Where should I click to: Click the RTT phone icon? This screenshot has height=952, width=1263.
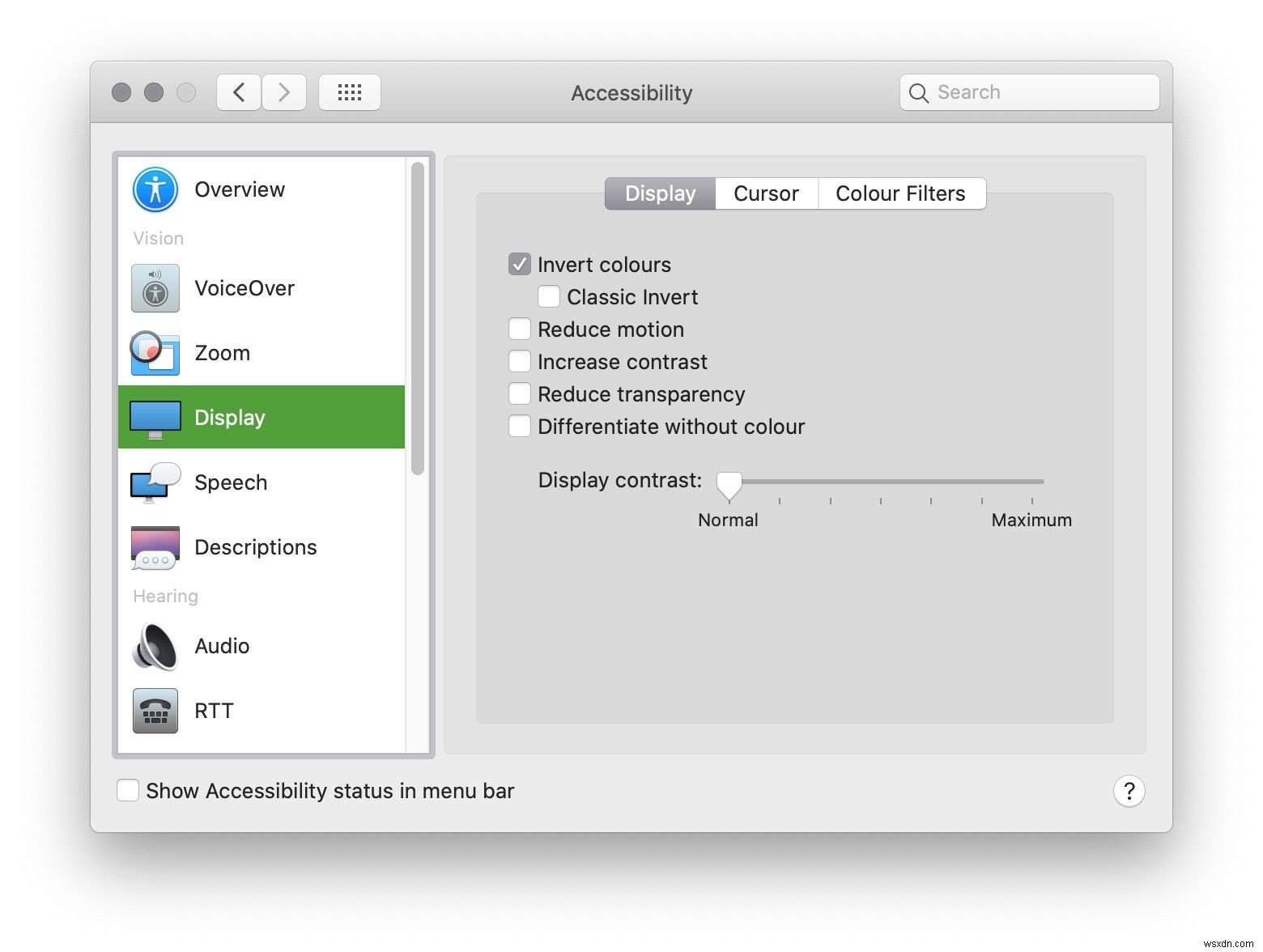coord(155,710)
